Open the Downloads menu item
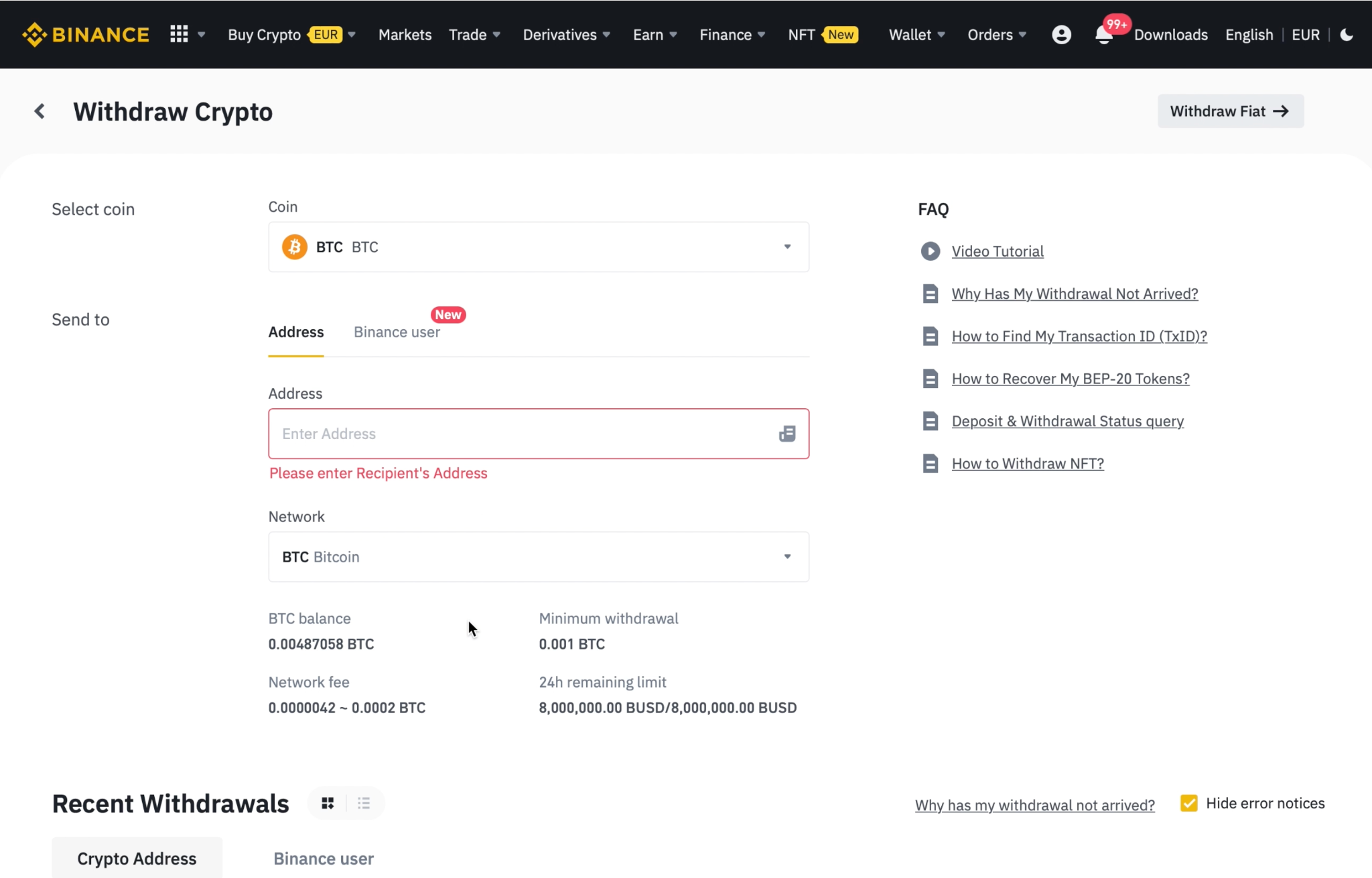The width and height of the screenshot is (1372, 878). click(x=1171, y=35)
